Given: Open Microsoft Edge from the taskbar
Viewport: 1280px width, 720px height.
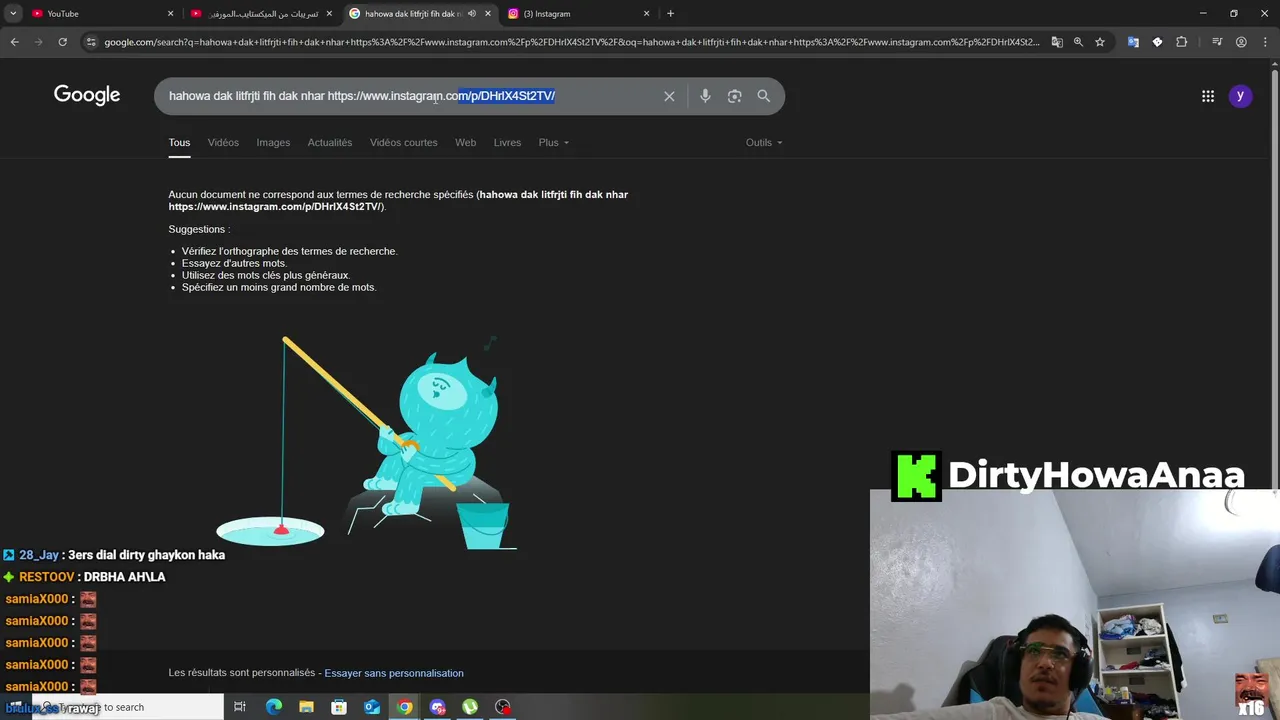Looking at the screenshot, I should click(274, 707).
